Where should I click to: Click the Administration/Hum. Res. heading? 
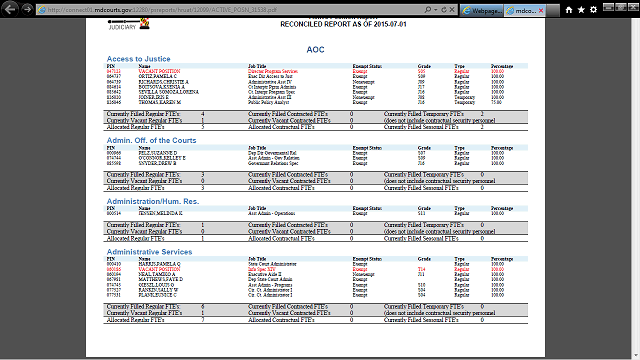click(153, 201)
